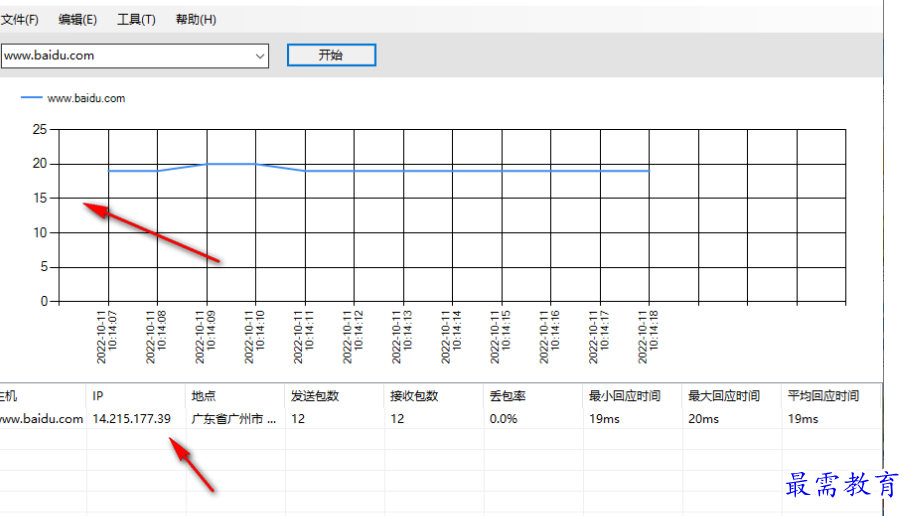Click the y-axis label 25
This screenshot has width=907, height=516.
pyautogui.click(x=40, y=129)
